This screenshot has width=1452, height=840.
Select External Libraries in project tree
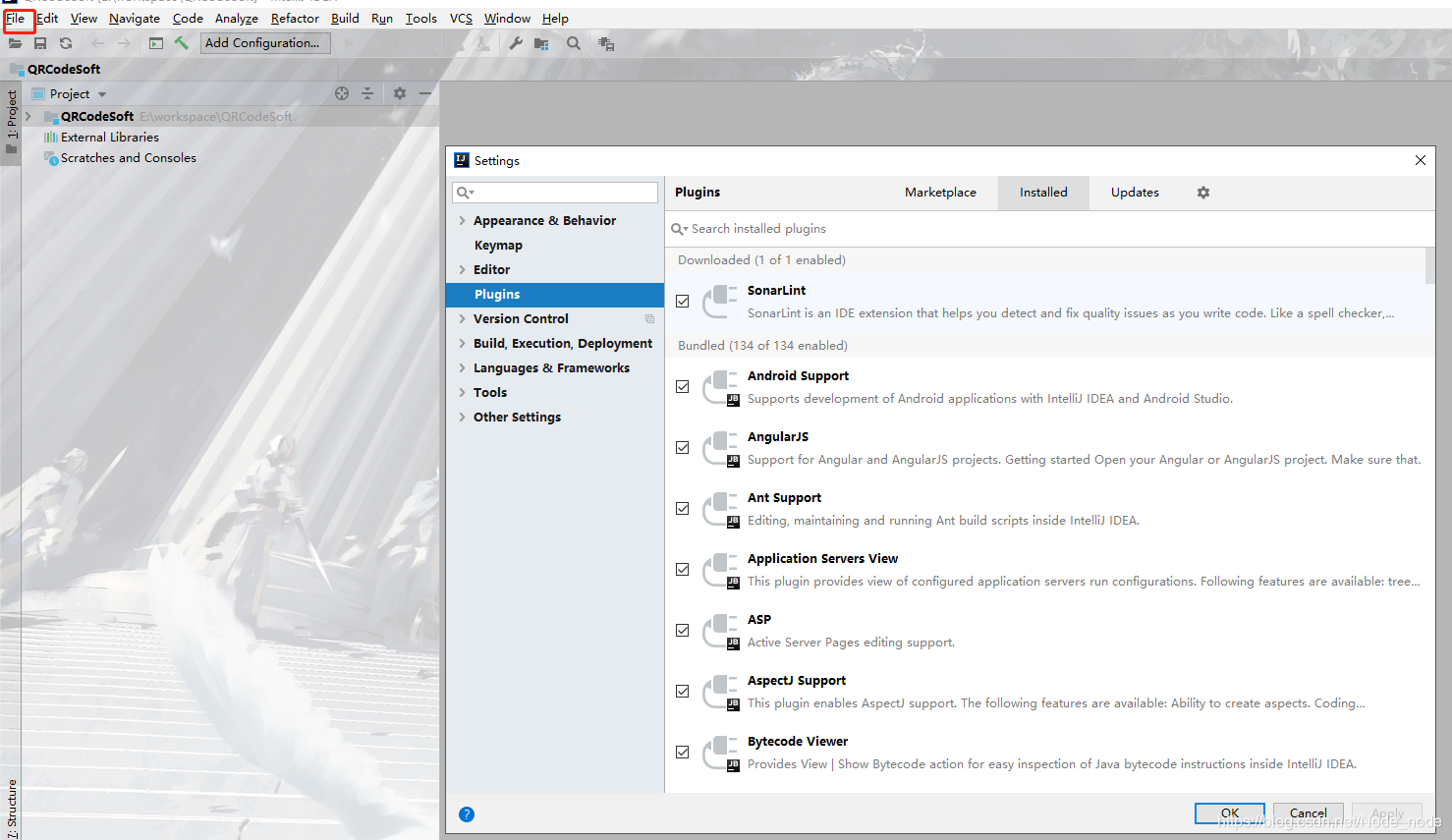pyautogui.click(x=109, y=138)
